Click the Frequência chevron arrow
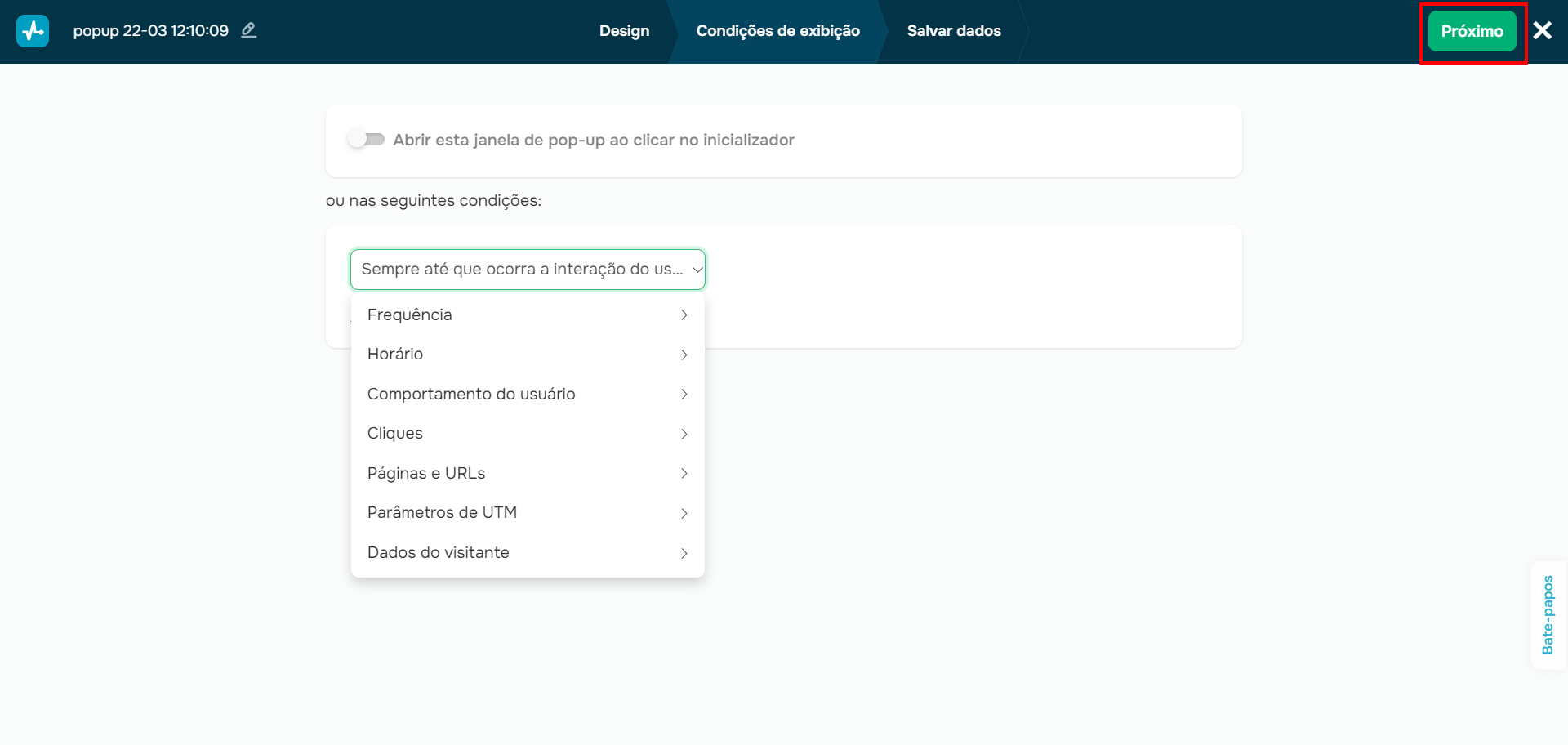 [684, 315]
